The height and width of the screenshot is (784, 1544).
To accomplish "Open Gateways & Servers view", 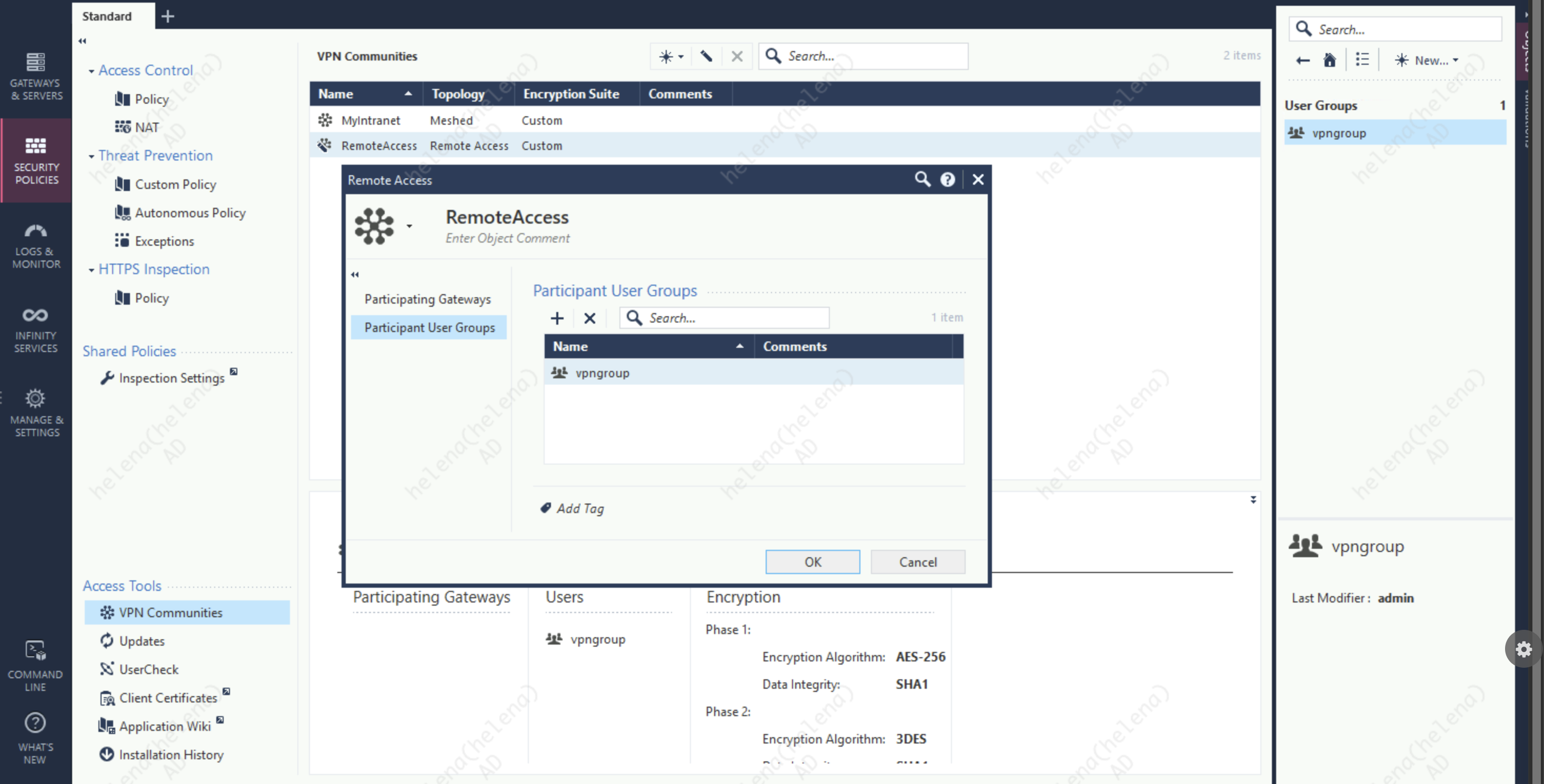I will pos(36,76).
